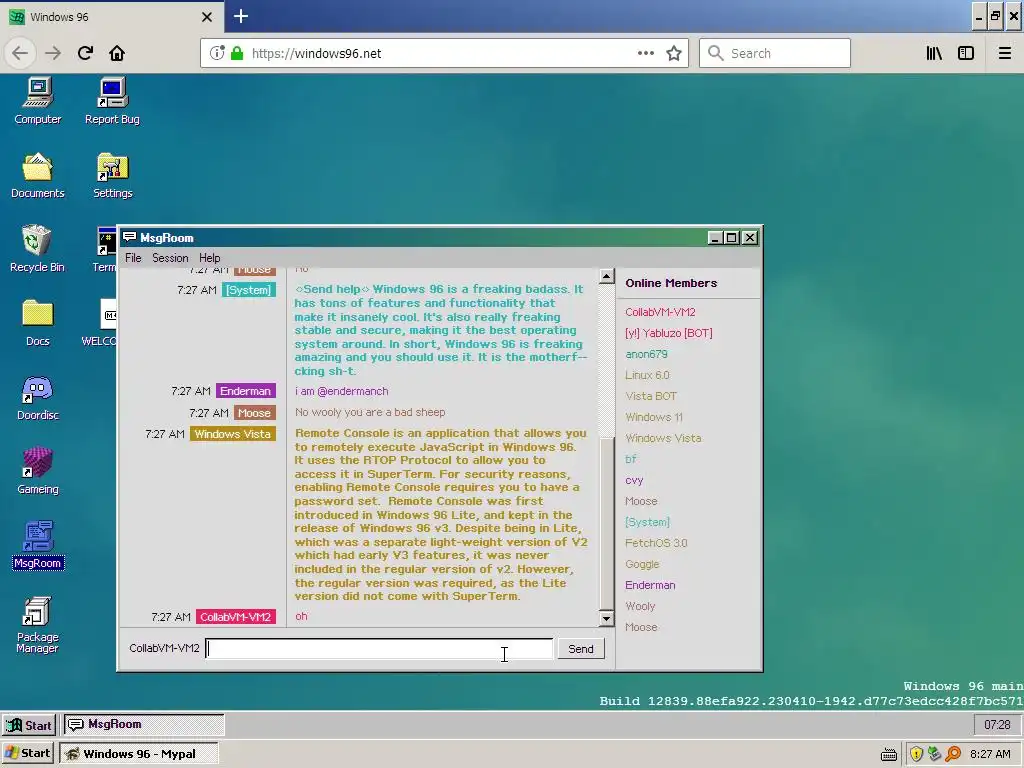Click the browser Search box

pos(775,53)
